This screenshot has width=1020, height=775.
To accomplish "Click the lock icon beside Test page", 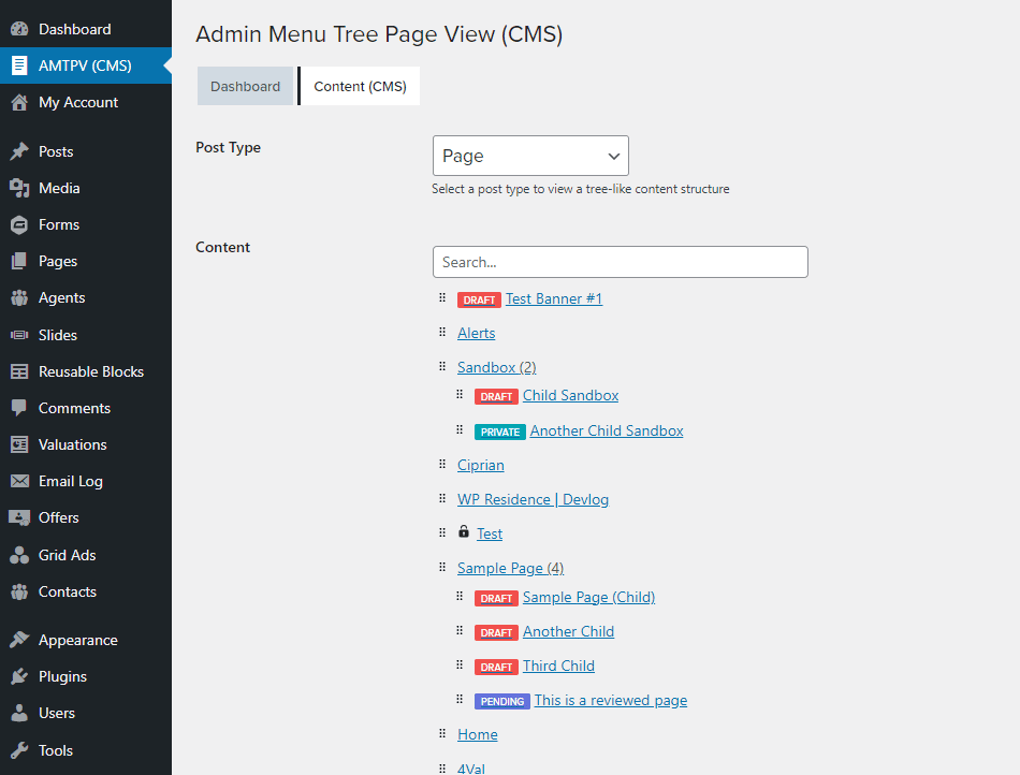I will click(463, 533).
